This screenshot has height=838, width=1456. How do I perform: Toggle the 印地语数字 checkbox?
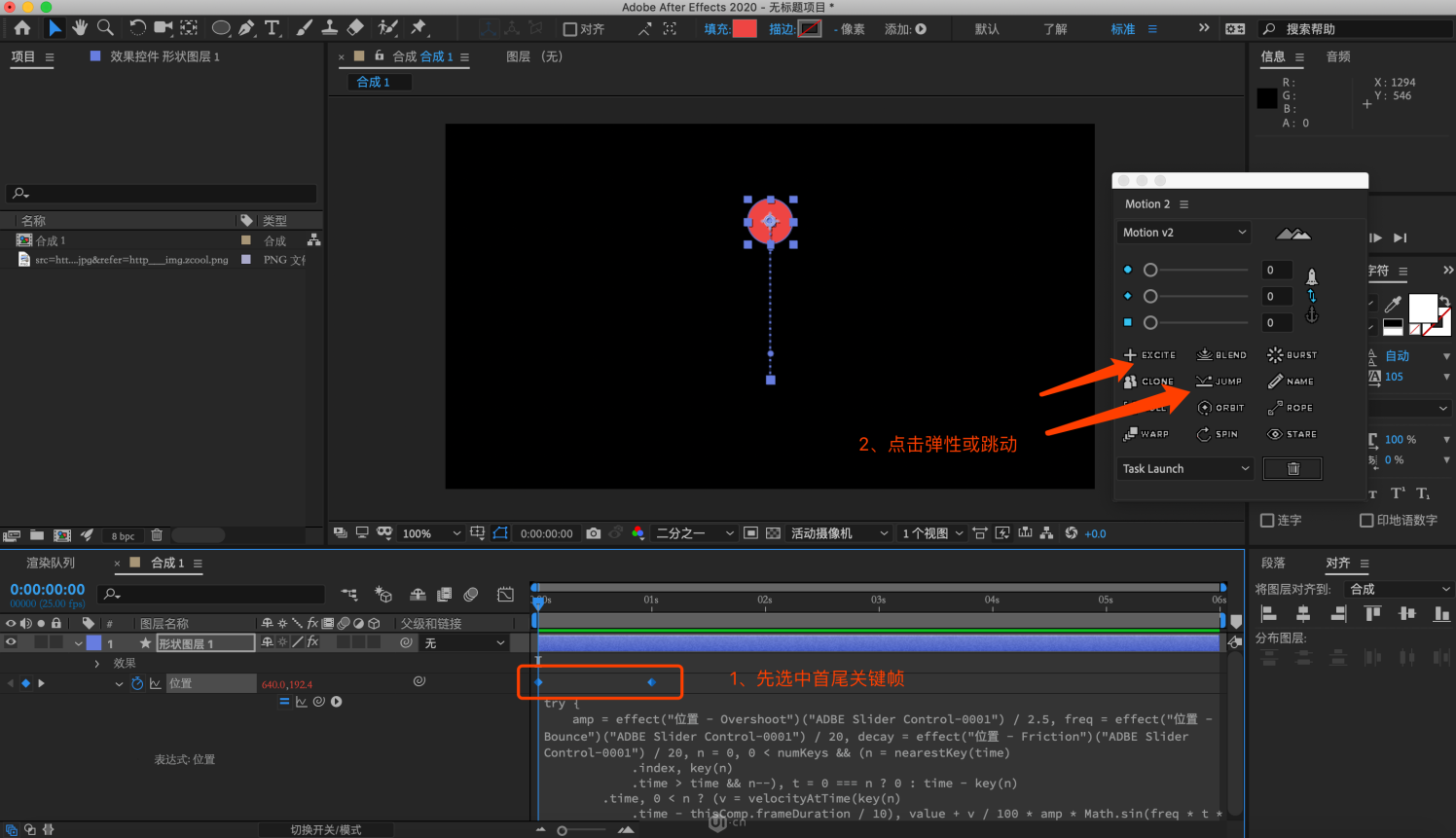pos(1366,521)
